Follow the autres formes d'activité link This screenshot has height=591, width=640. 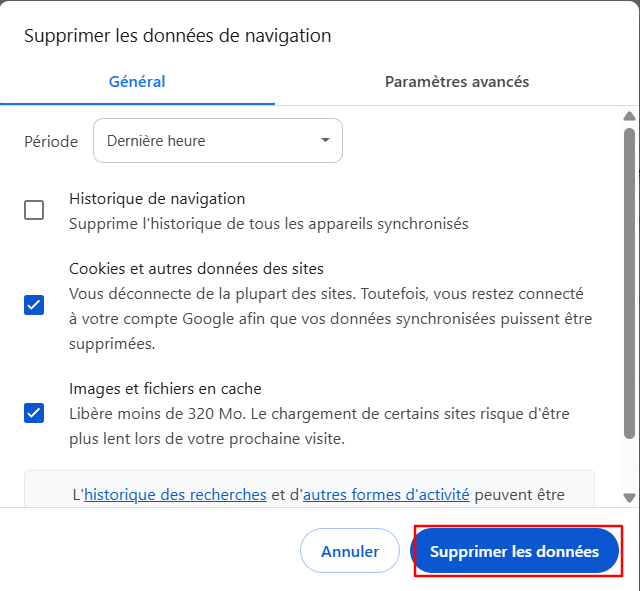click(386, 494)
